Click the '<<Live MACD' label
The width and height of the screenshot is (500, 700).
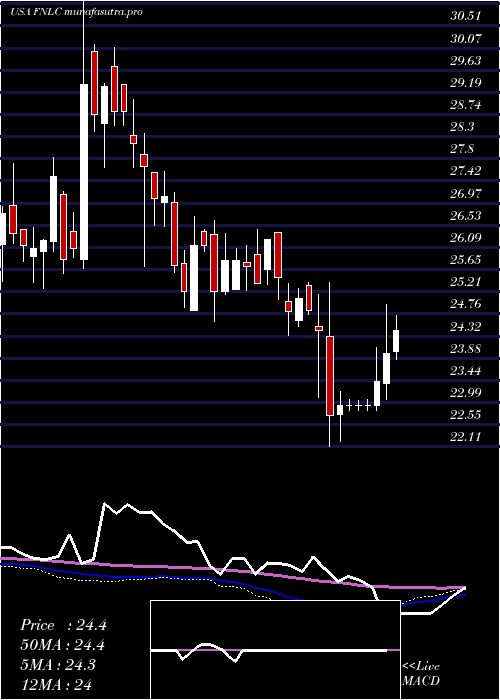pos(421,674)
